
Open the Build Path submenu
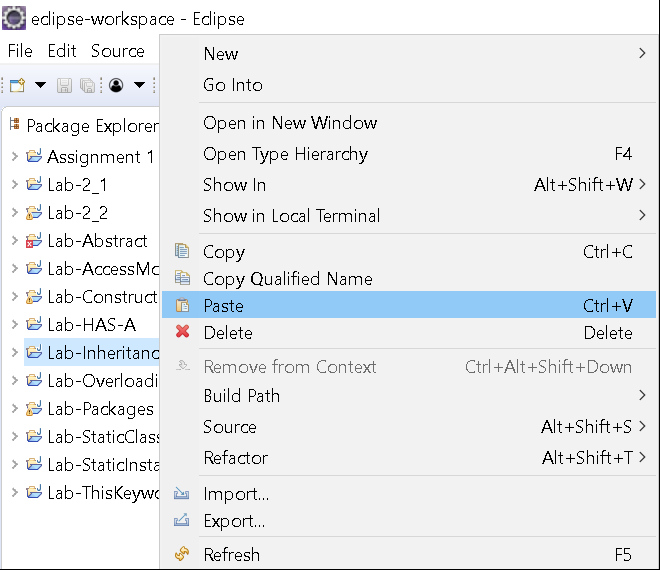pos(409,396)
